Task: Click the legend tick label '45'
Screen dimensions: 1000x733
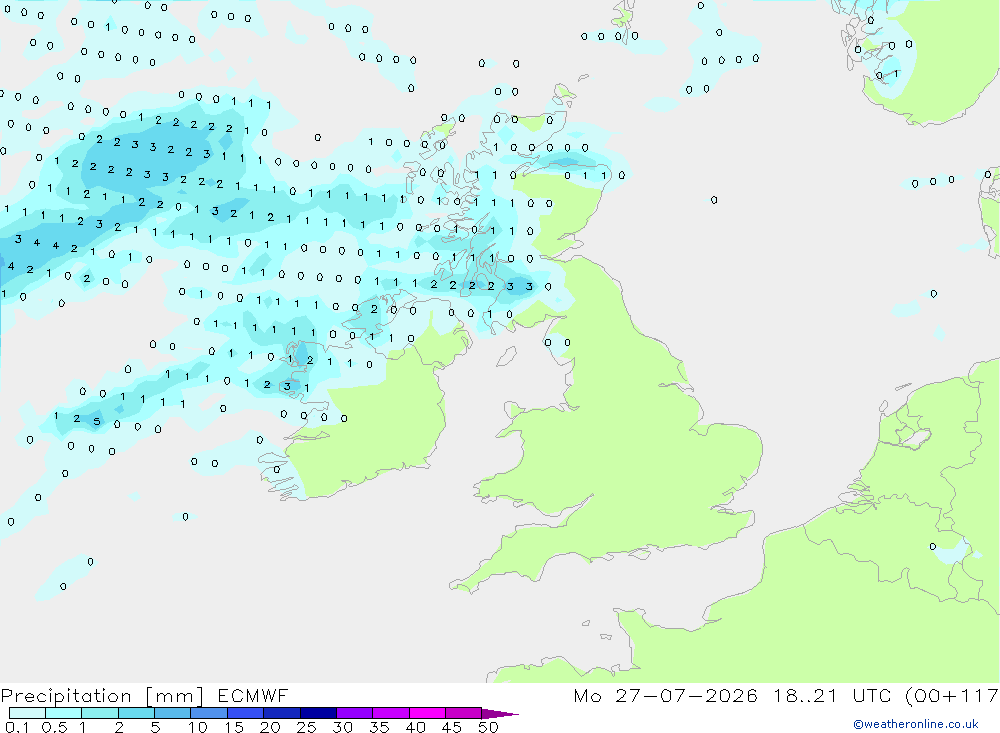Action: pyautogui.click(x=452, y=727)
